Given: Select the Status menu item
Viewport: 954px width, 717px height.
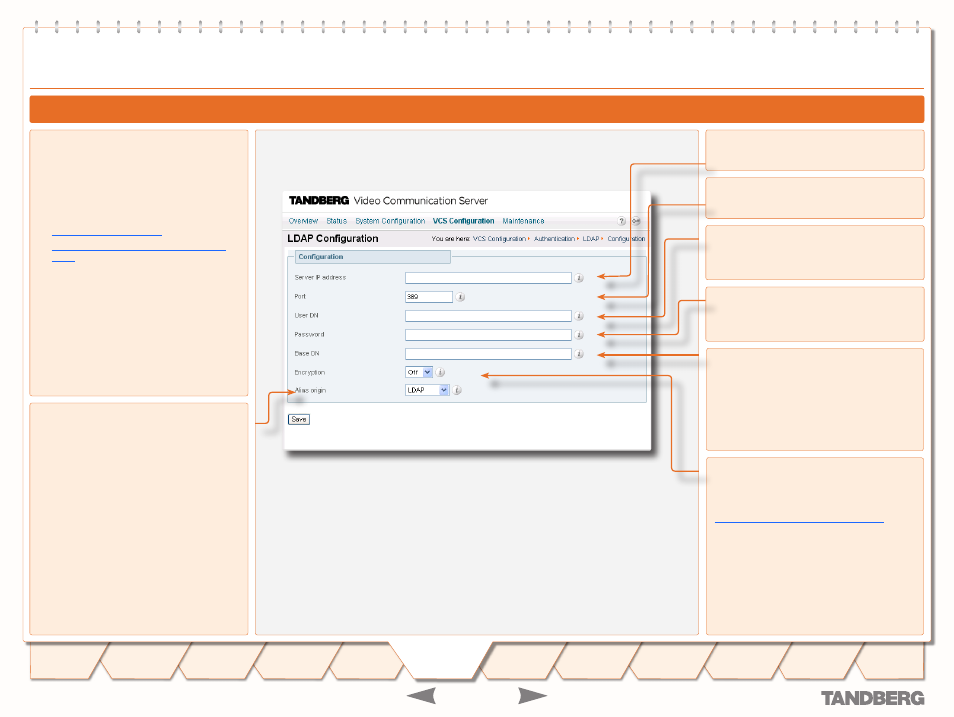Looking at the screenshot, I should (x=336, y=221).
